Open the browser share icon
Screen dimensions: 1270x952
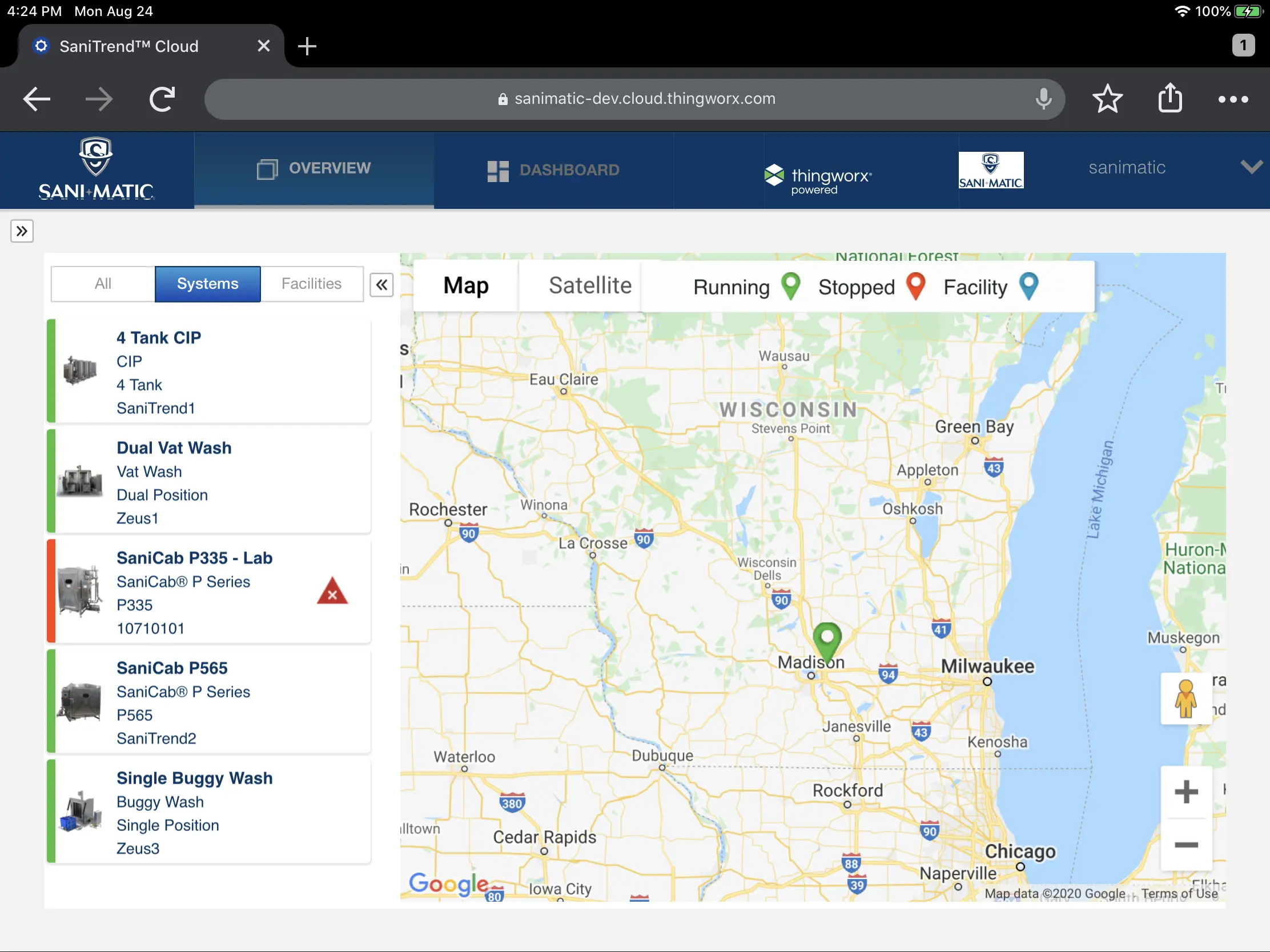(1169, 98)
